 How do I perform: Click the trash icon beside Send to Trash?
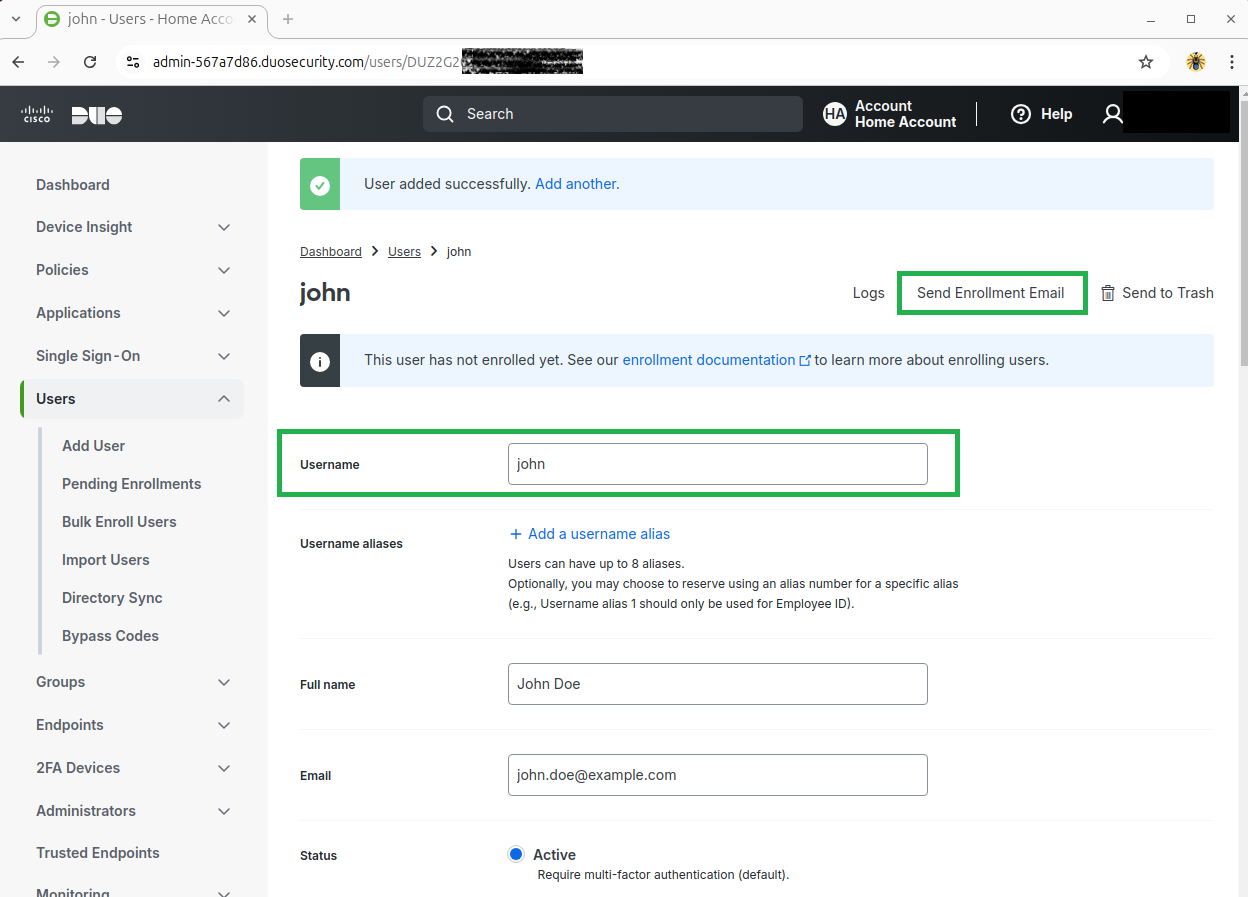tap(1107, 293)
